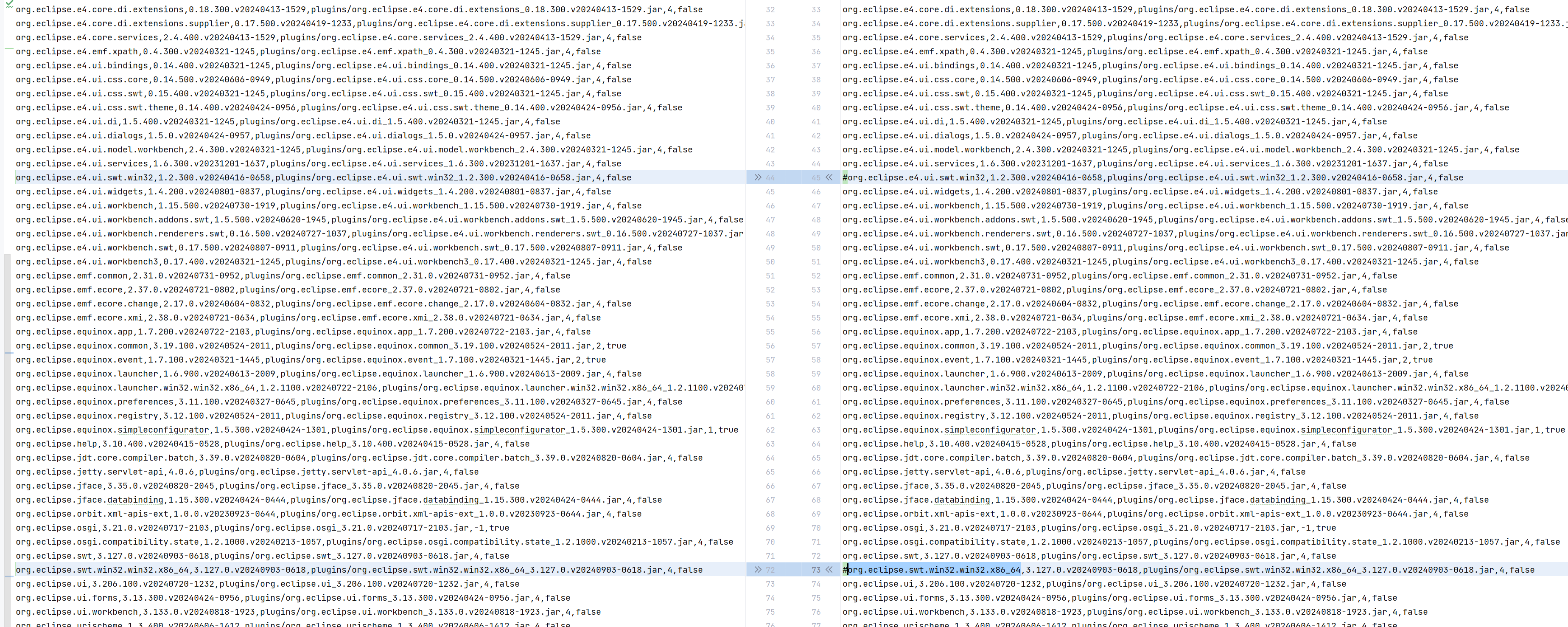
Task: Click org.eclipse.emf.ecore.xmi line in right pane
Action: point(1134,318)
